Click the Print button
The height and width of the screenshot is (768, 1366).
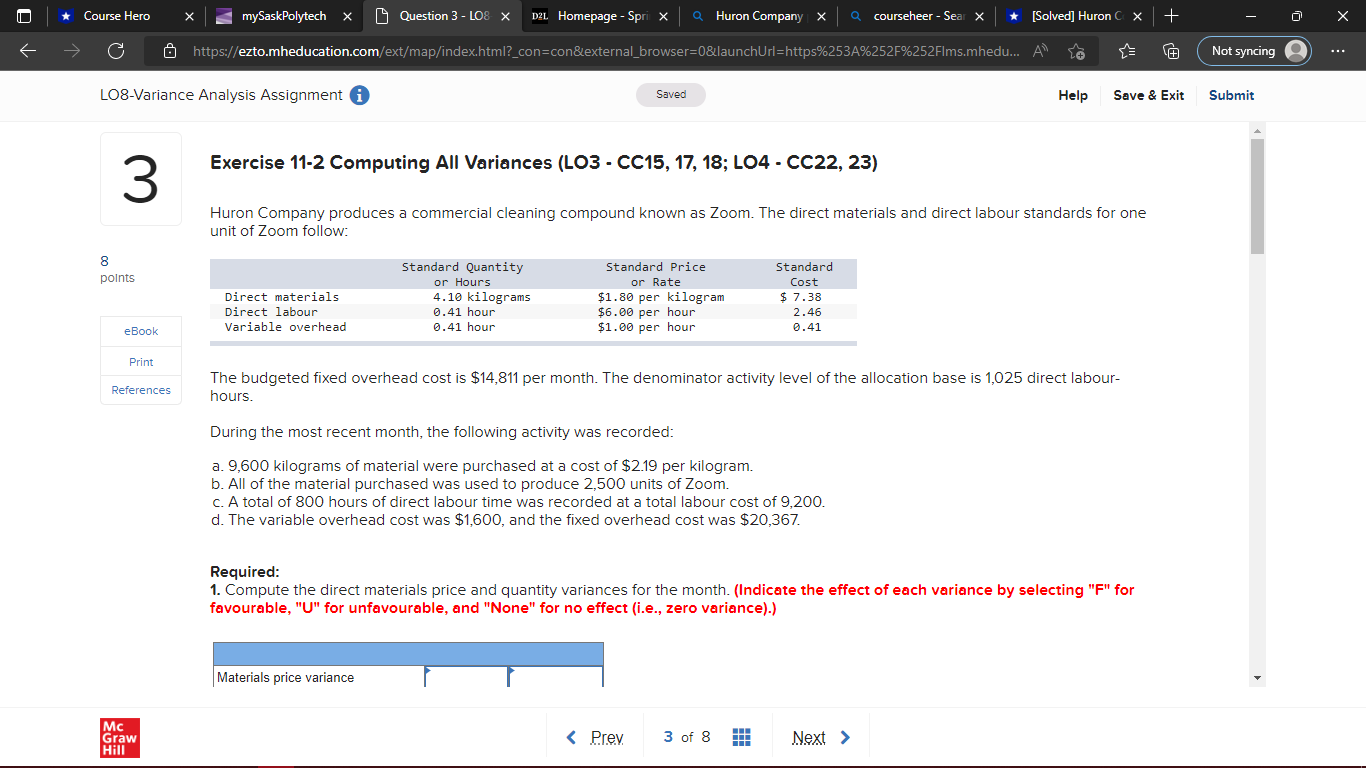point(141,361)
